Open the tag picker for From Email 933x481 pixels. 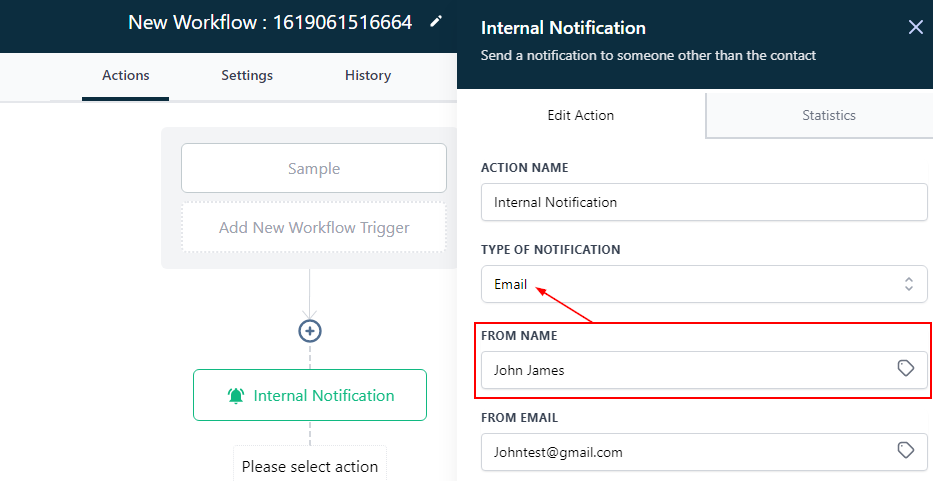(x=906, y=451)
